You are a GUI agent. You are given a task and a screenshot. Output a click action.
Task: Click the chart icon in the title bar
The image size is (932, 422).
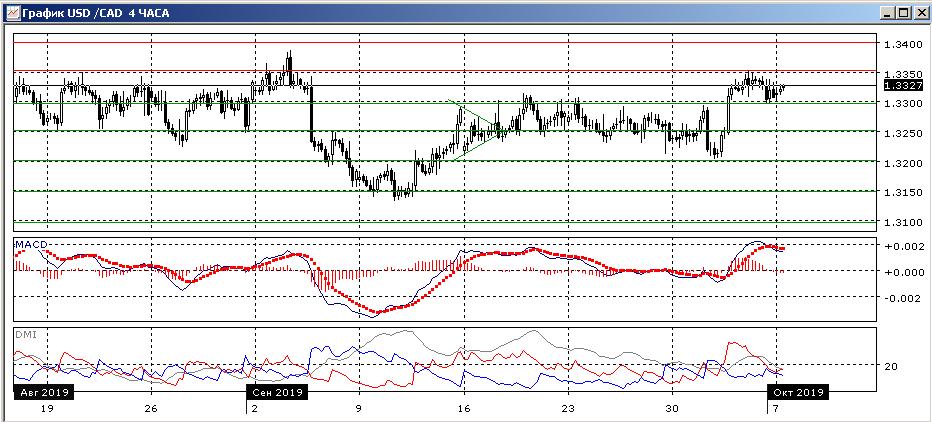tap(11, 12)
